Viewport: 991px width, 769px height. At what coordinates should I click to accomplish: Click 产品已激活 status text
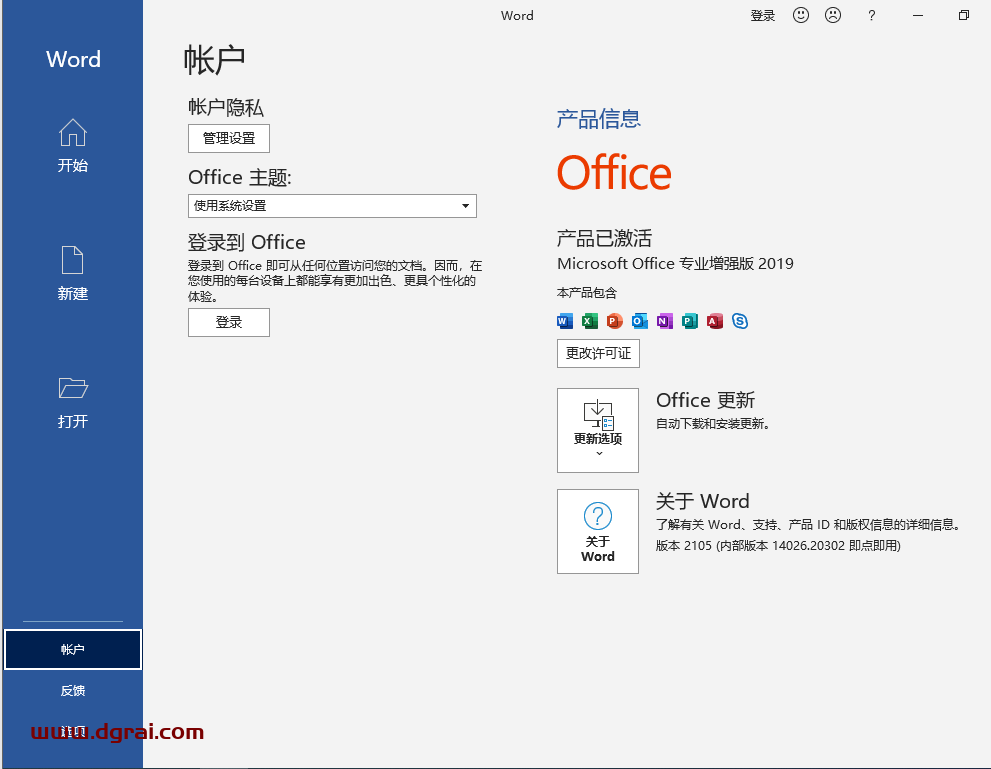pos(604,238)
